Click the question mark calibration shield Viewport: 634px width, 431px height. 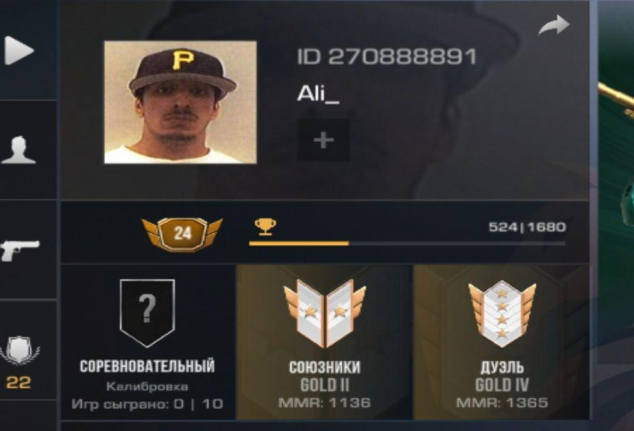(x=148, y=313)
